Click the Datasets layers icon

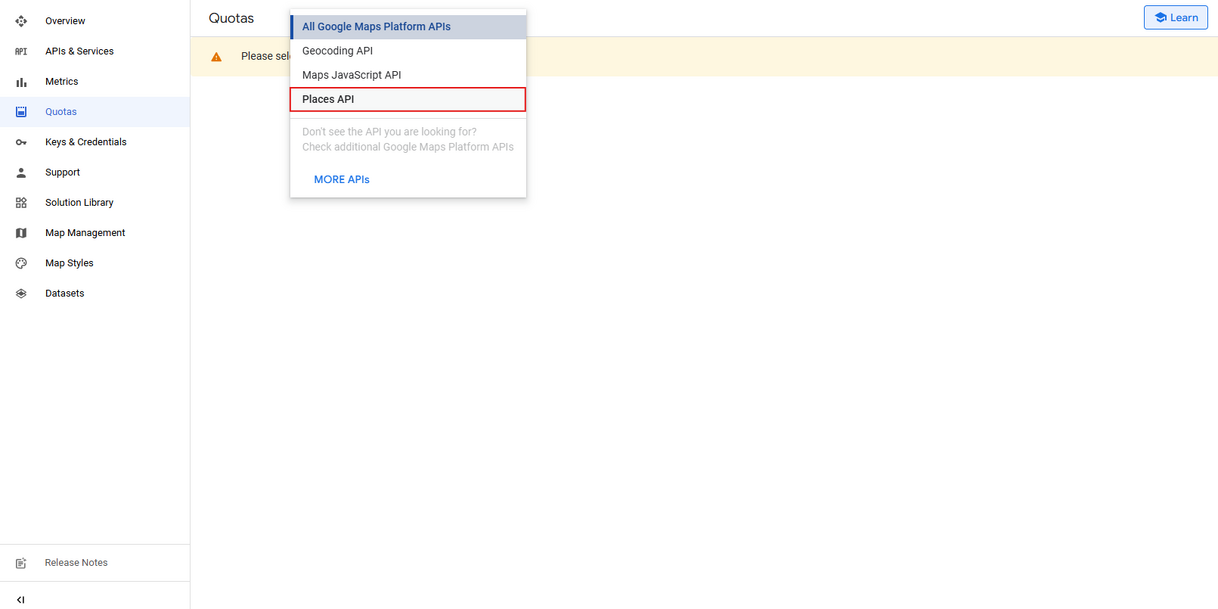[x=21, y=294]
